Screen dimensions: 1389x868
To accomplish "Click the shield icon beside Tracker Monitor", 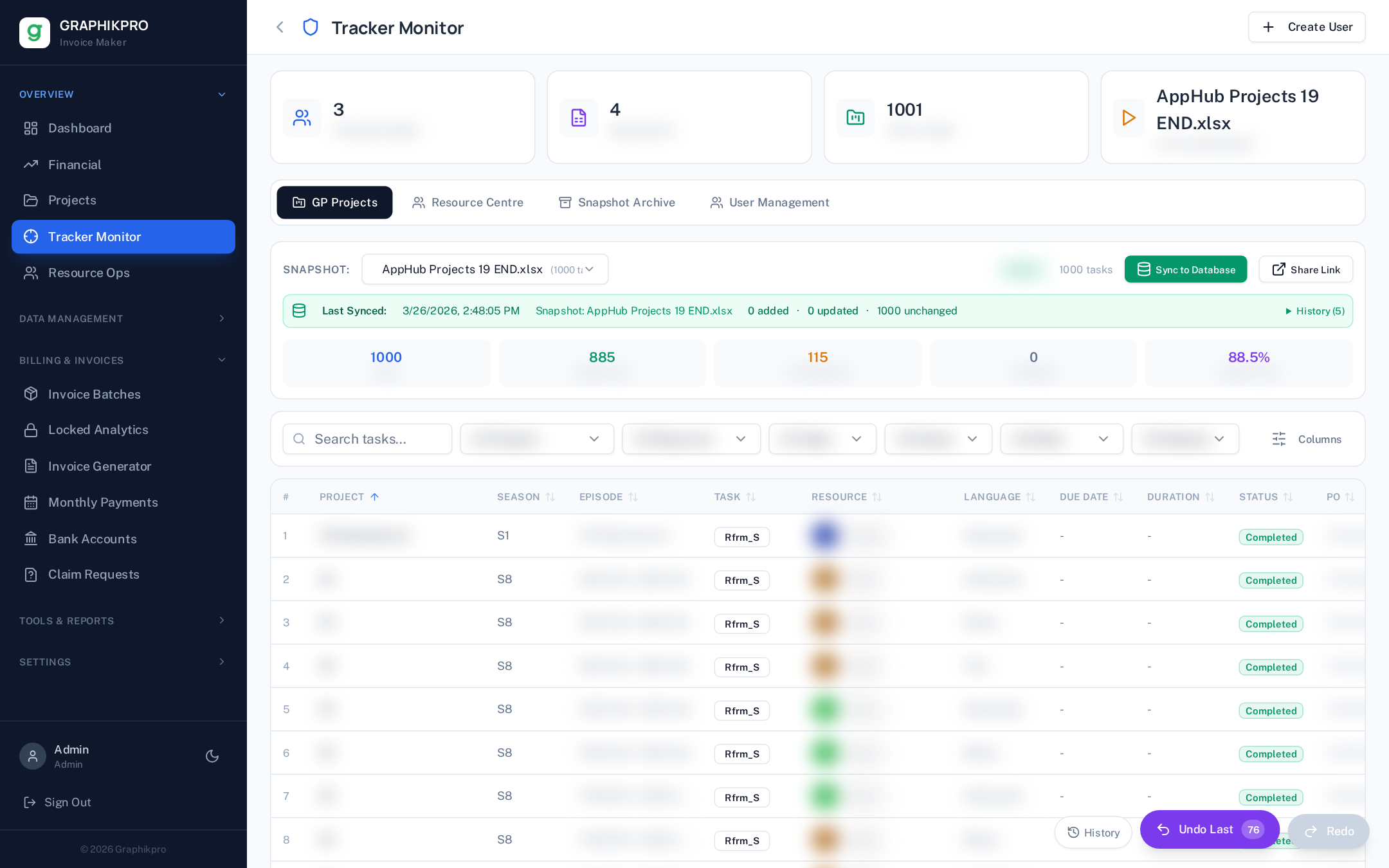I will coord(311,27).
